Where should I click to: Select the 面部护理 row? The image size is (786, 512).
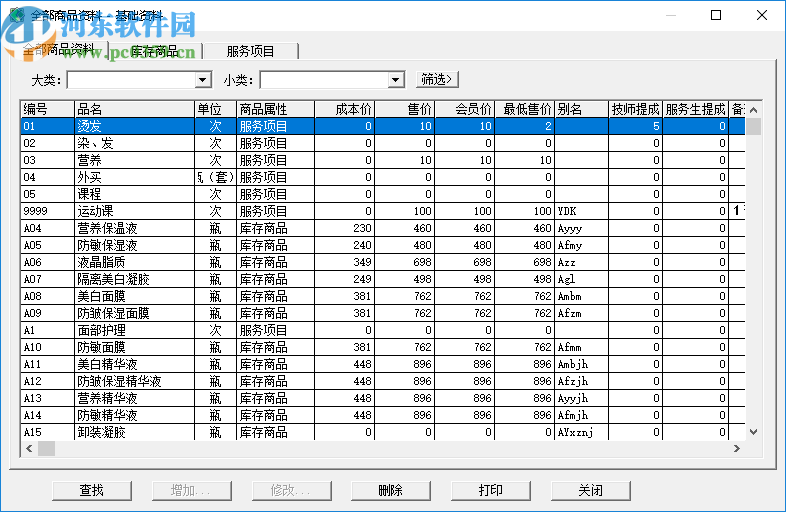[383, 330]
